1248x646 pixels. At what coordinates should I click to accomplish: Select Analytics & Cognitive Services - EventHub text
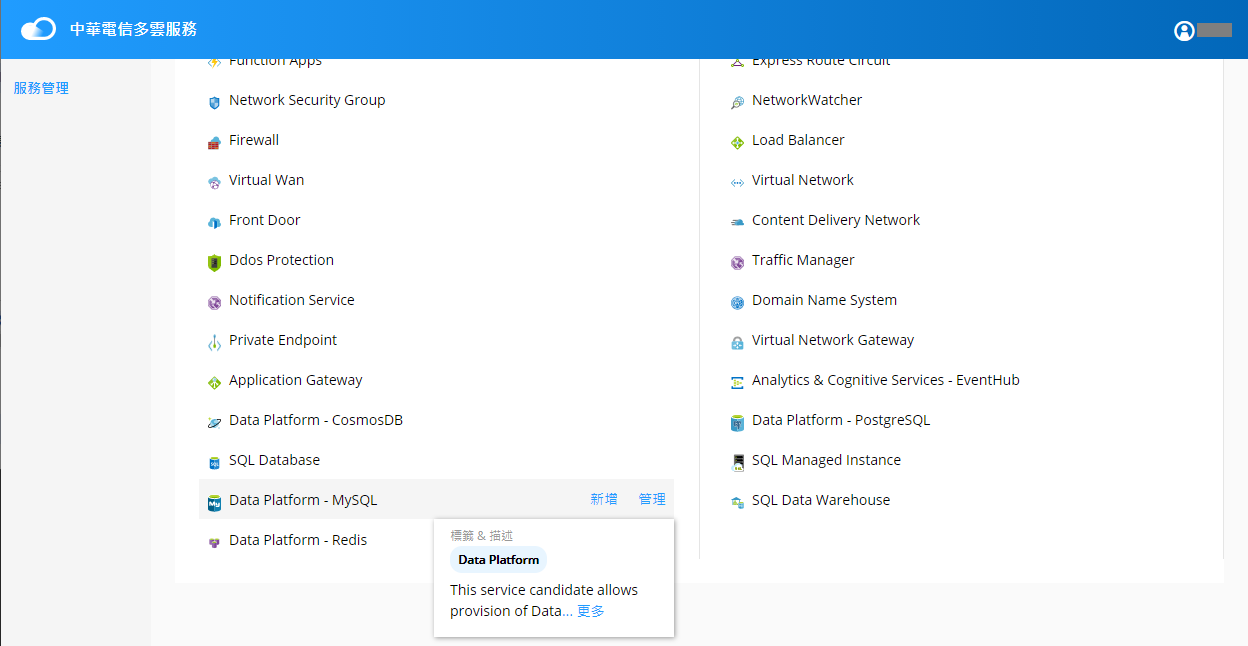point(886,380)
